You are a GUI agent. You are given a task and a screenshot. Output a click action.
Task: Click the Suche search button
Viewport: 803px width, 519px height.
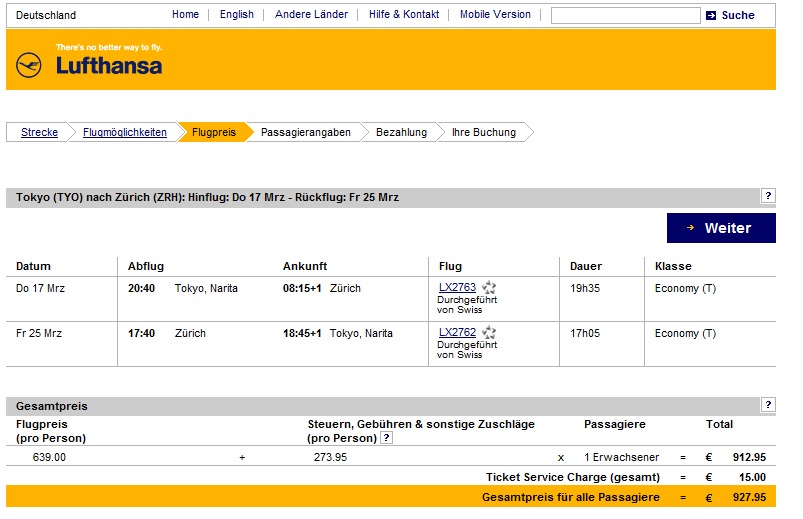click(x=738, y=15)
